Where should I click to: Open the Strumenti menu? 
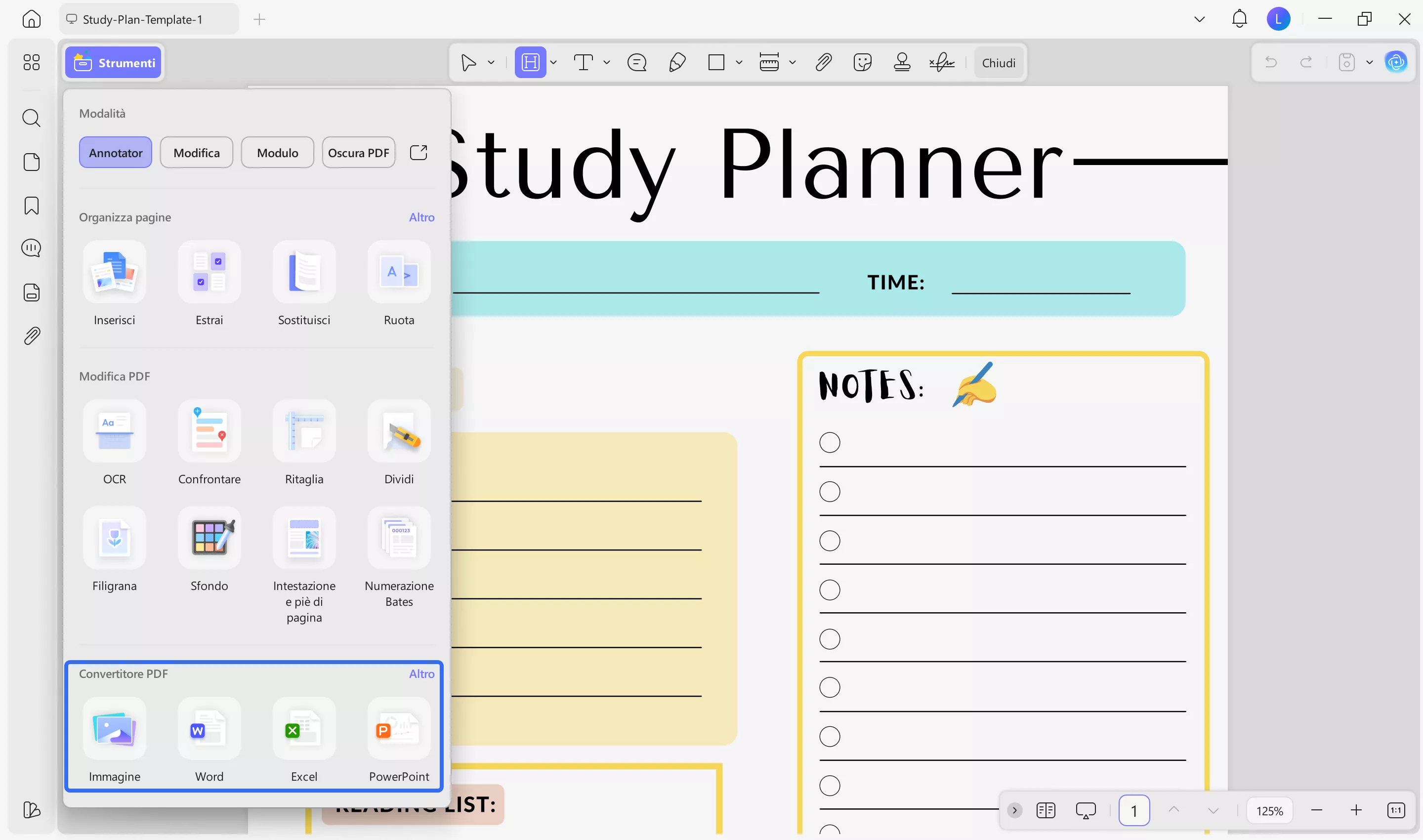tap(113, 62)
